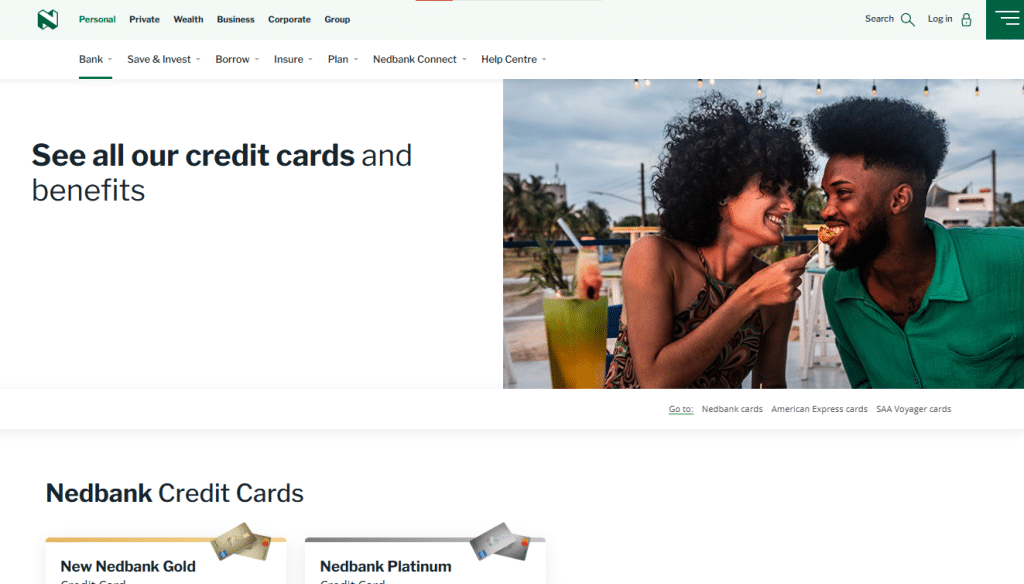
Task: Click the Log in padlock icon
Action: [x=966, y=20]
